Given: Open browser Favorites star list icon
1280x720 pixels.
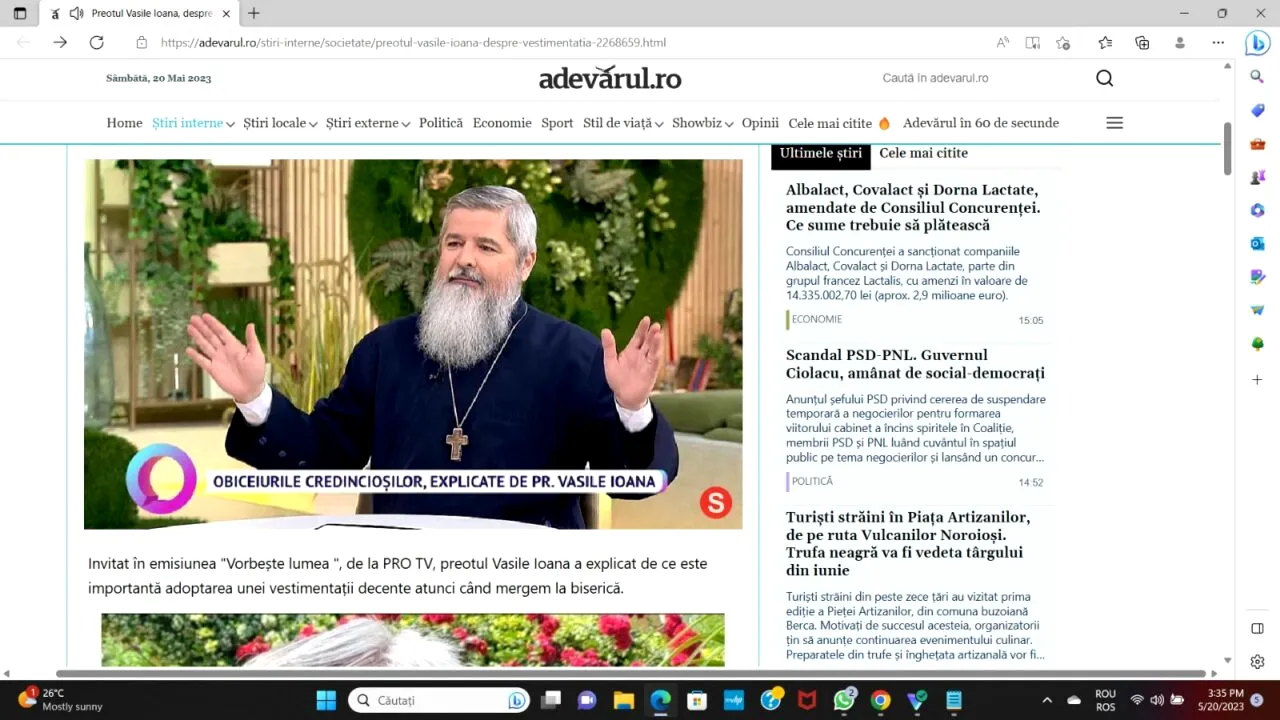Looking at the screenshot, I should click(1105, 42).
